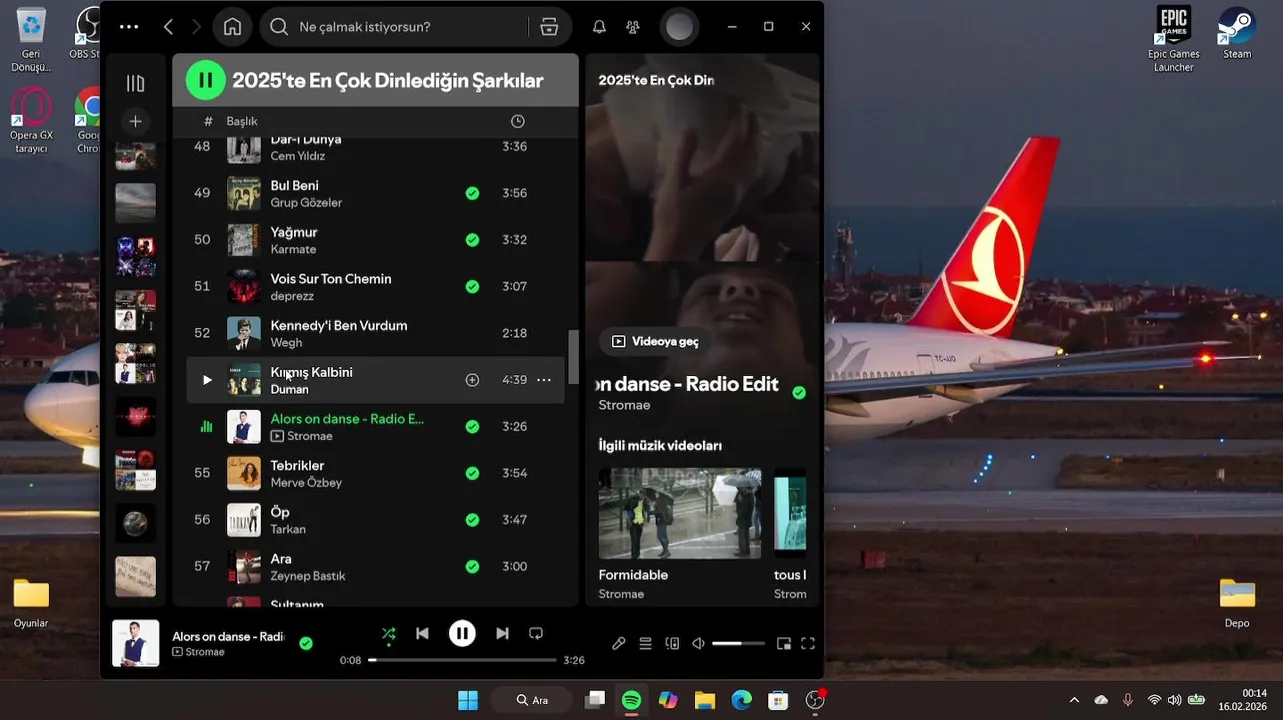Play the Kırmış Kalbini track
This screenshot has width=1283, height=720.
coord(207,380)
